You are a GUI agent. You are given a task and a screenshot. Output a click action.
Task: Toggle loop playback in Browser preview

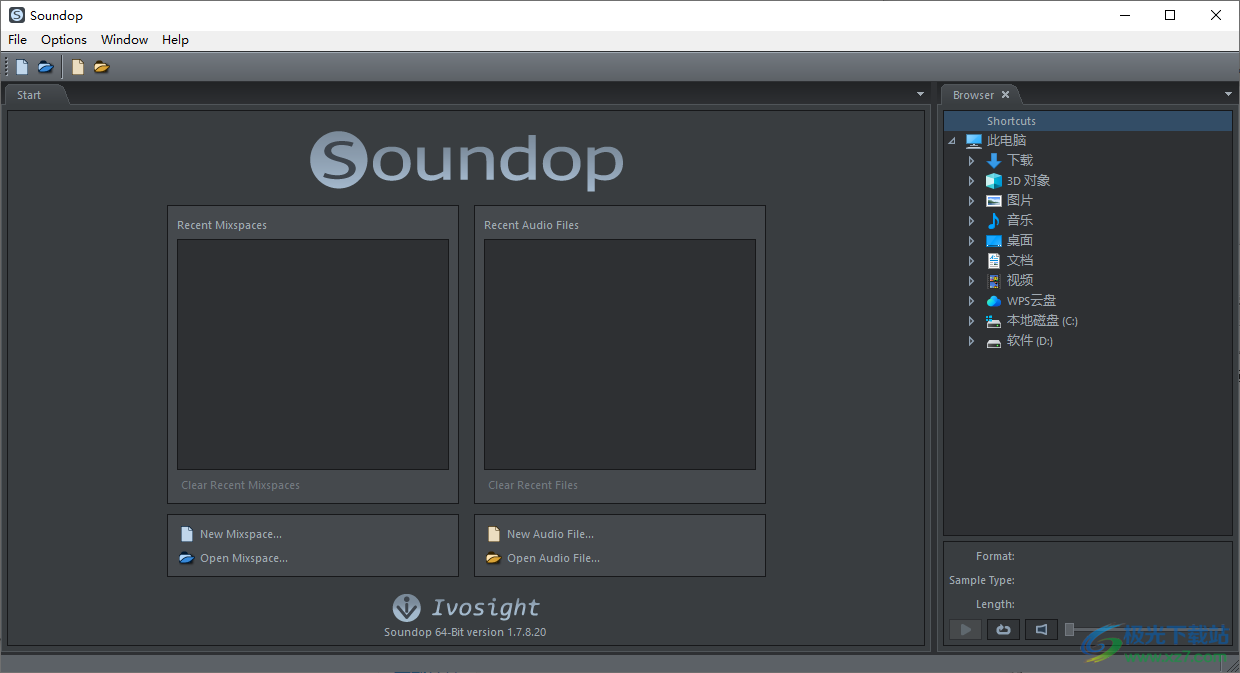tap(1003, 629)
